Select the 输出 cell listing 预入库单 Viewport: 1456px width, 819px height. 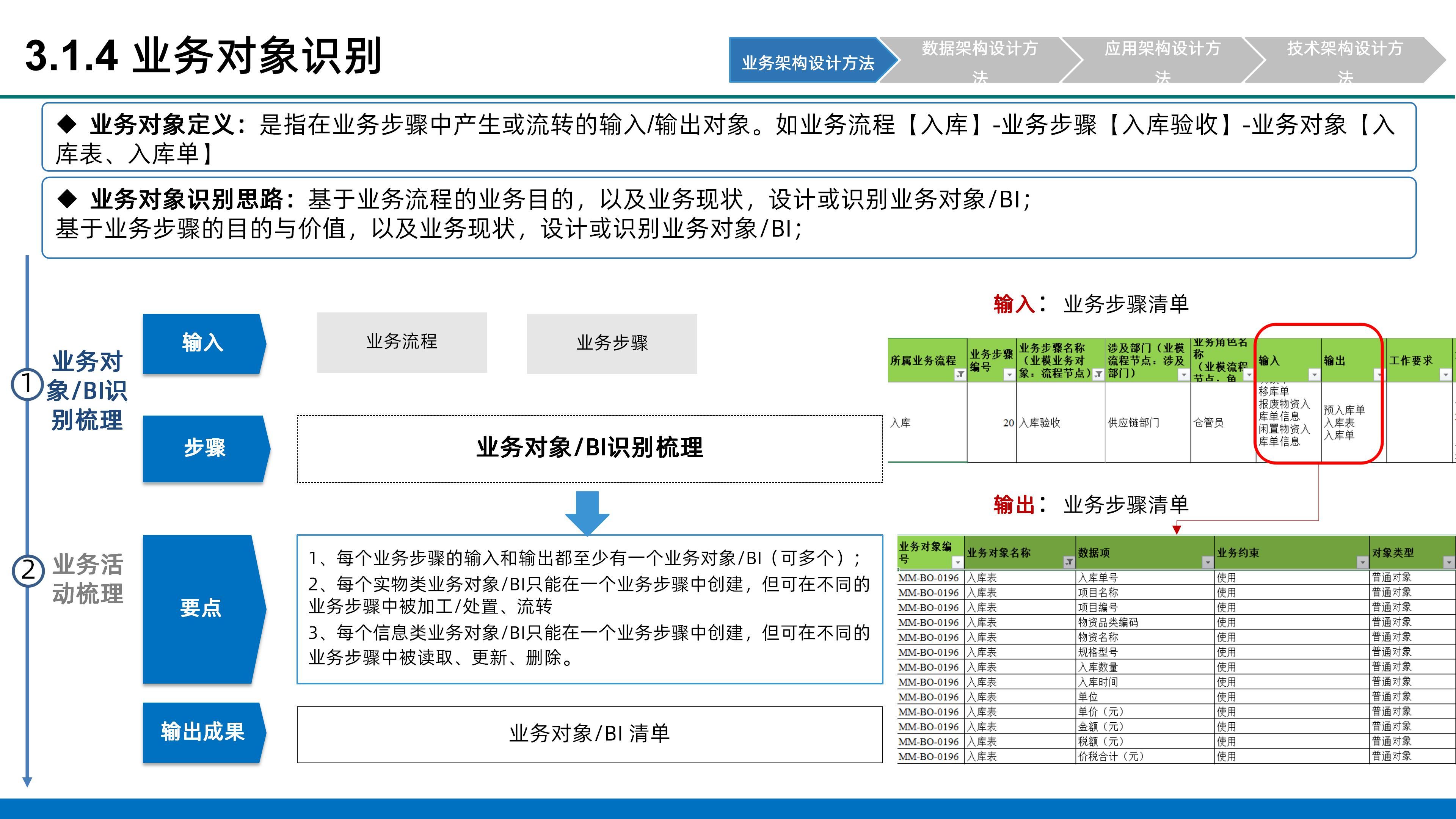[x=1354, y=422]
